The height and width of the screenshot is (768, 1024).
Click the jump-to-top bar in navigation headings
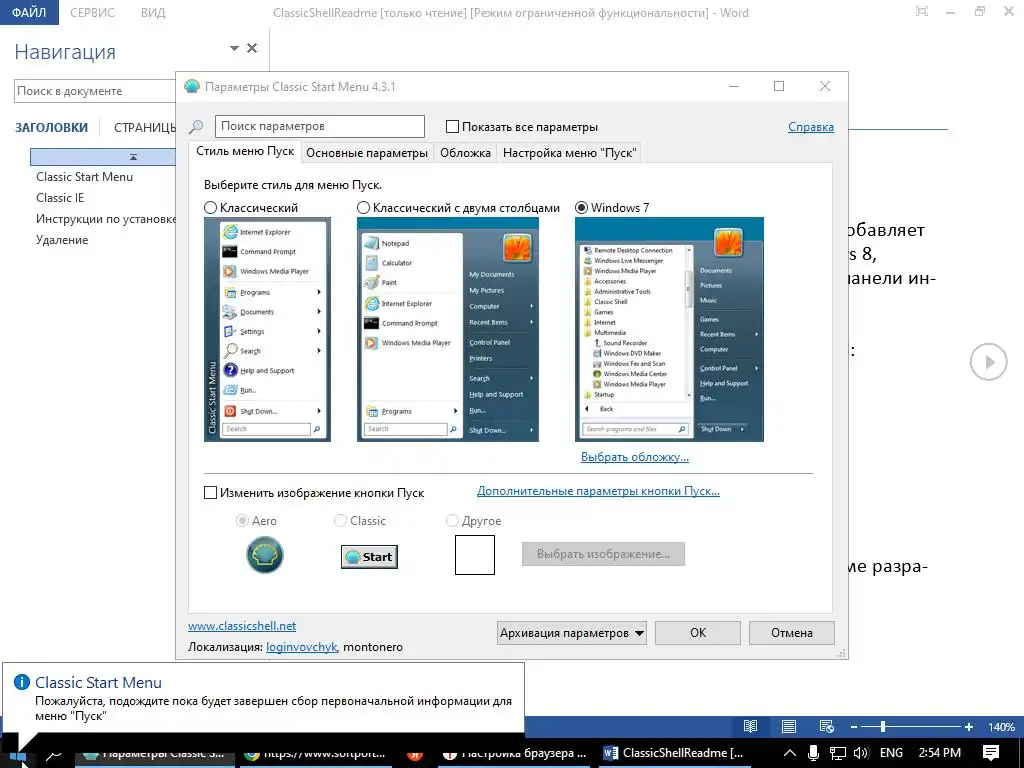tap(103, 157)
